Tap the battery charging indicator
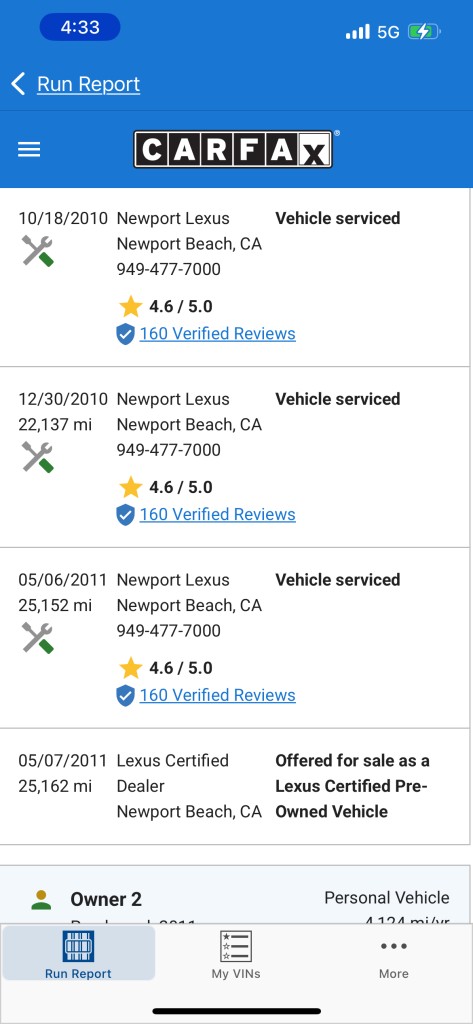 click(x=424, y=31)
